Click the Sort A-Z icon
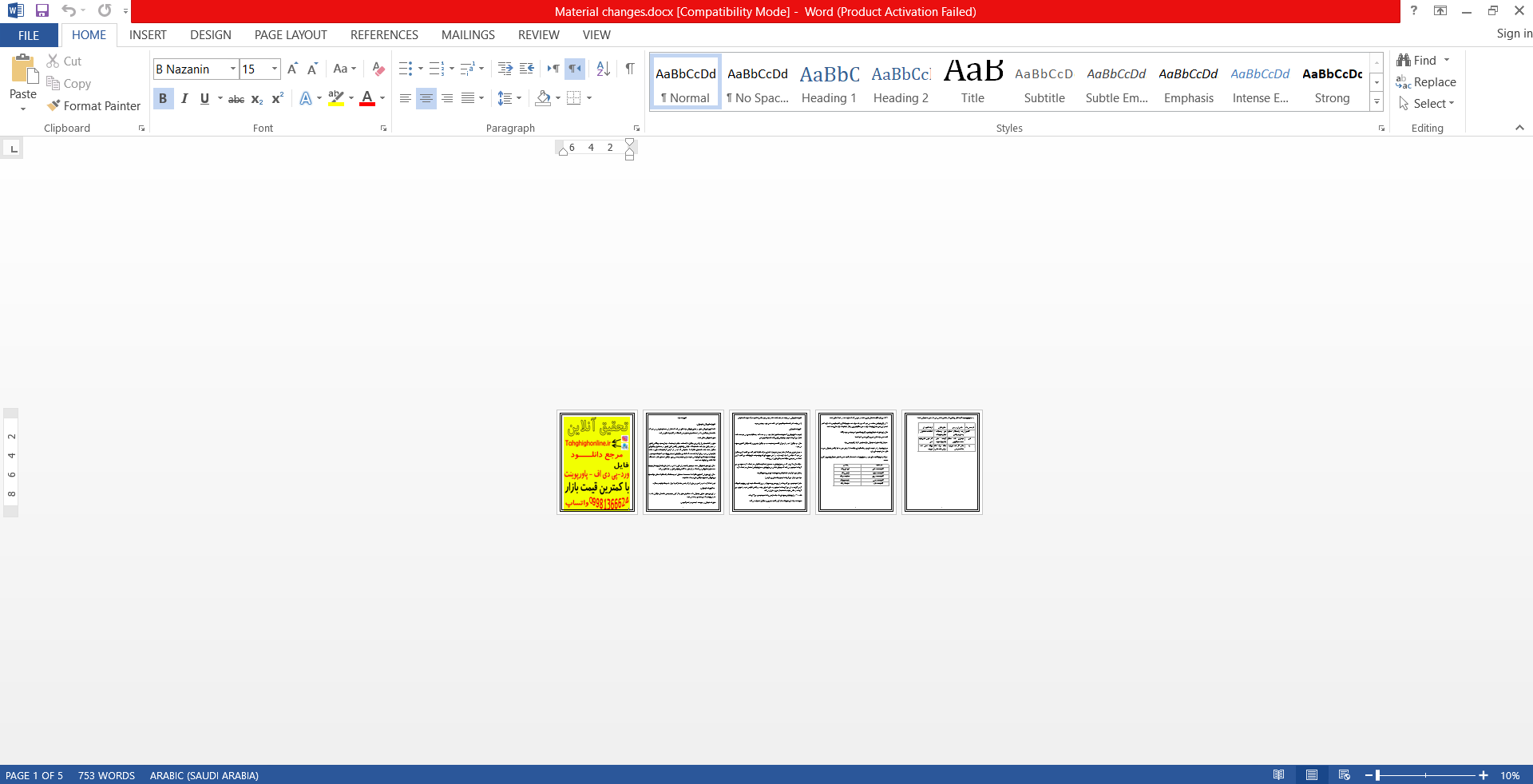The height and width of the screenshot is (784, 1533). tap(603, 69)
